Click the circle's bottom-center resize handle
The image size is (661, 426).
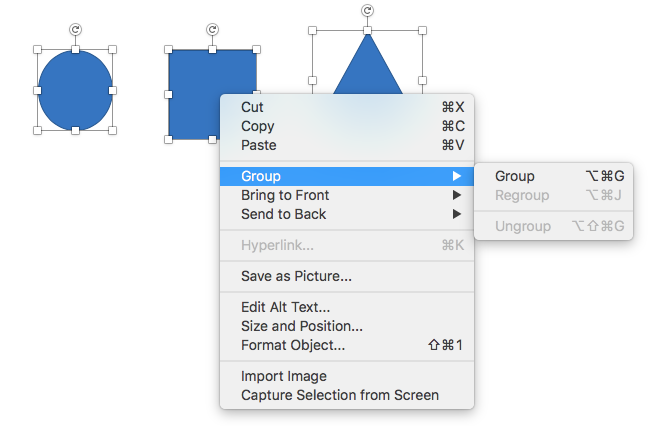(x=75, y=131)
